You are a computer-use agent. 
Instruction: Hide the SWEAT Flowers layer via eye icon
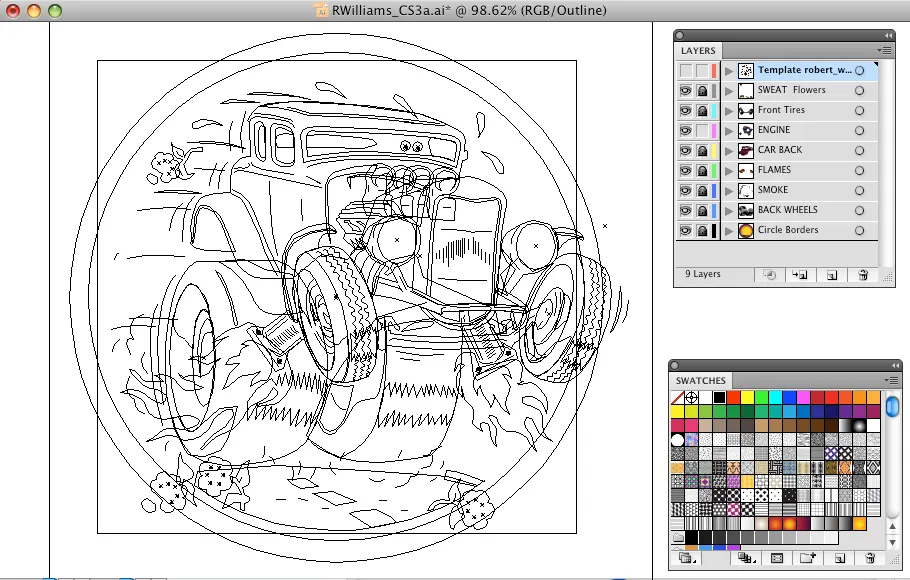coord(685,91)
